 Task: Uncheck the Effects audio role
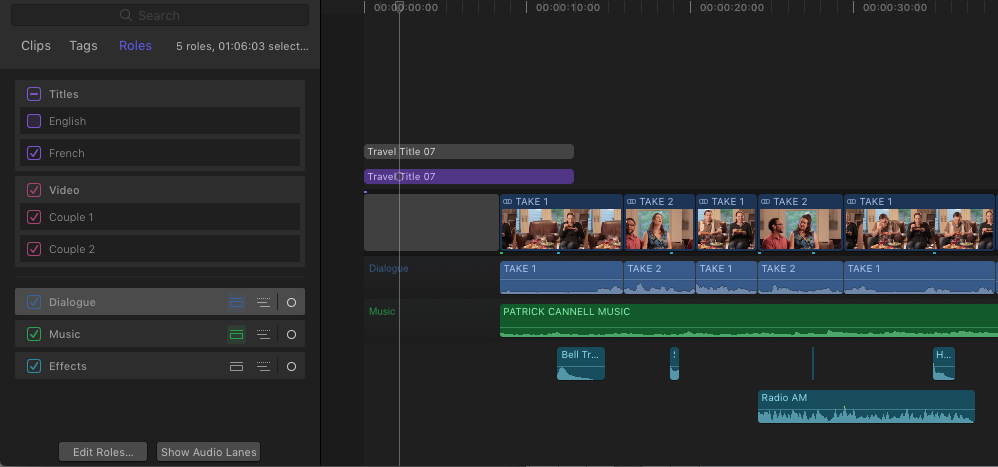[34, 366]
